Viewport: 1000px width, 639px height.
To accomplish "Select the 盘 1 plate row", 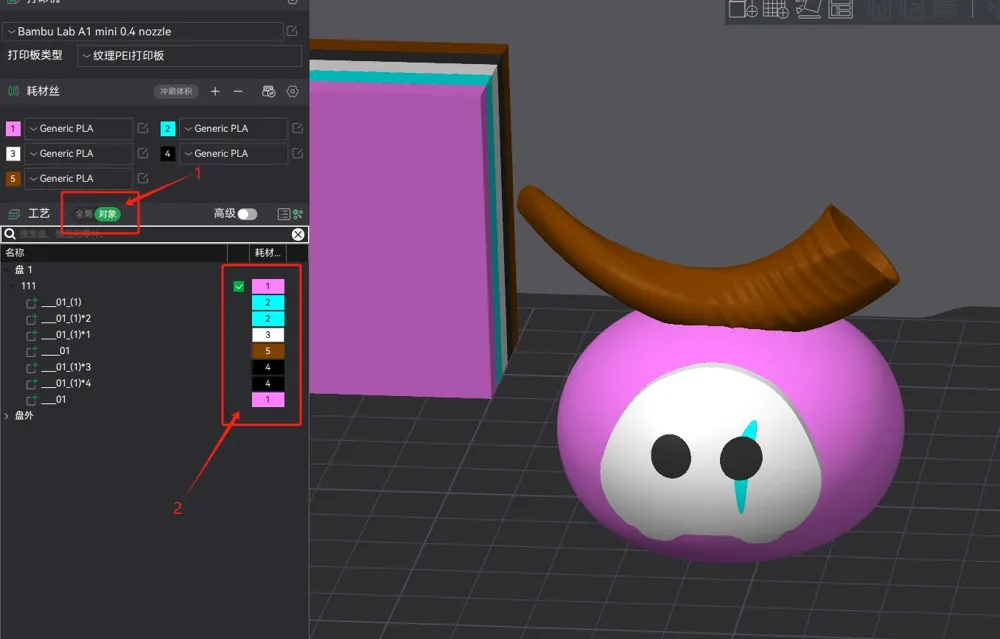I will (154, 270).
